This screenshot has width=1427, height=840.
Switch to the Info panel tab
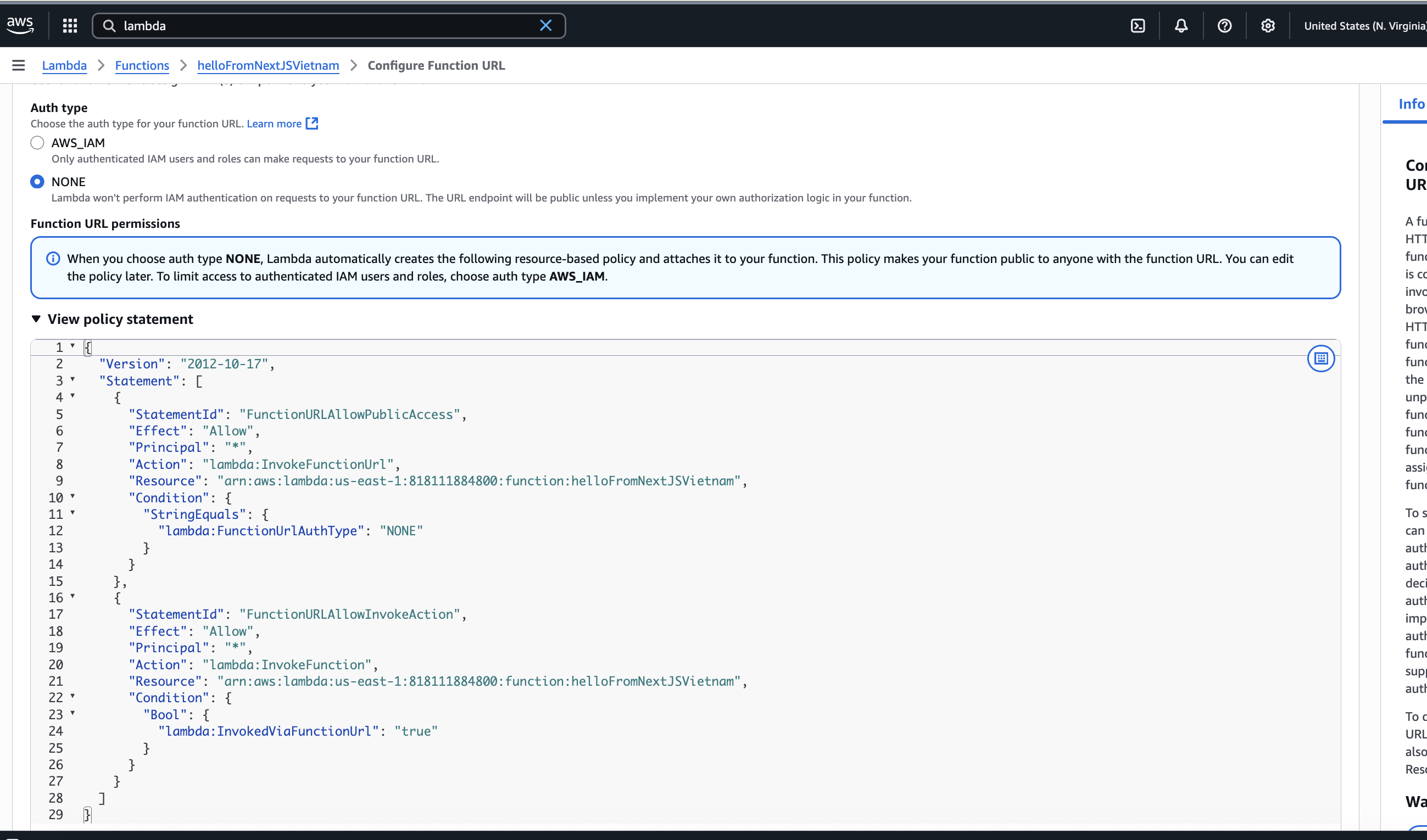pos(1411,104)
